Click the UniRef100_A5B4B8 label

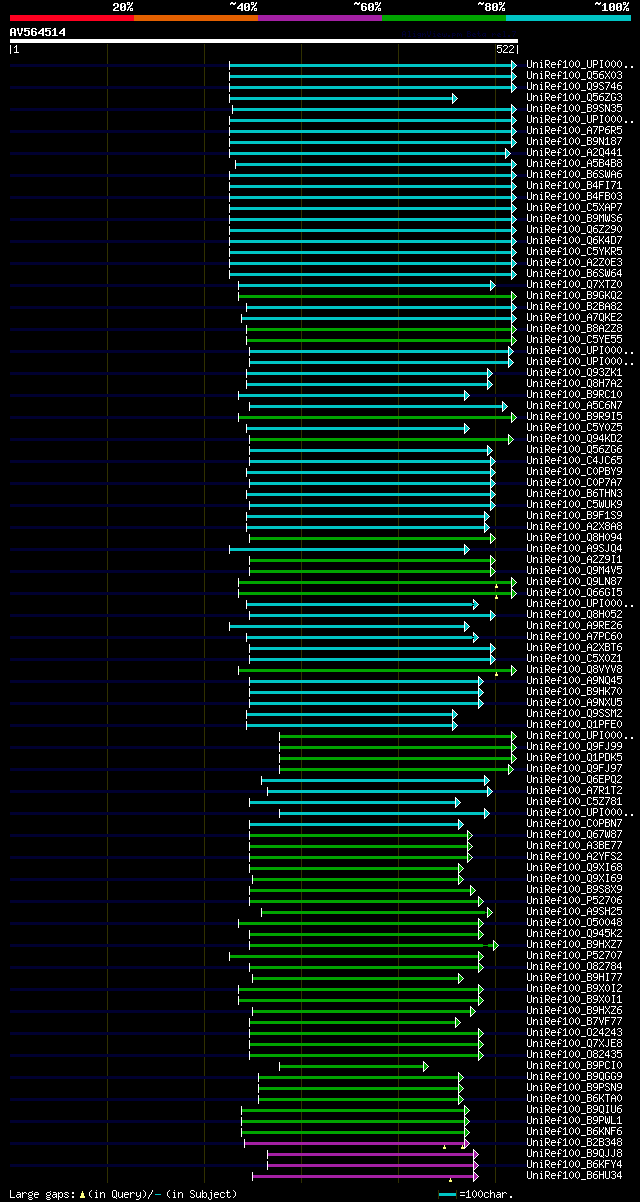pyautogui.click(x=574, y=163)
